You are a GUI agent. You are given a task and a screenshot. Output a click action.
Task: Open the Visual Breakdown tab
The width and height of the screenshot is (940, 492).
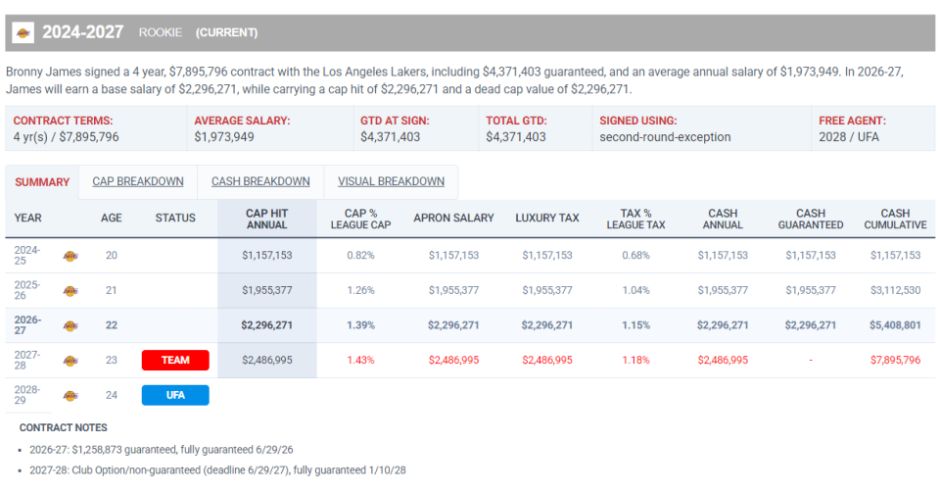click(391, 182)
